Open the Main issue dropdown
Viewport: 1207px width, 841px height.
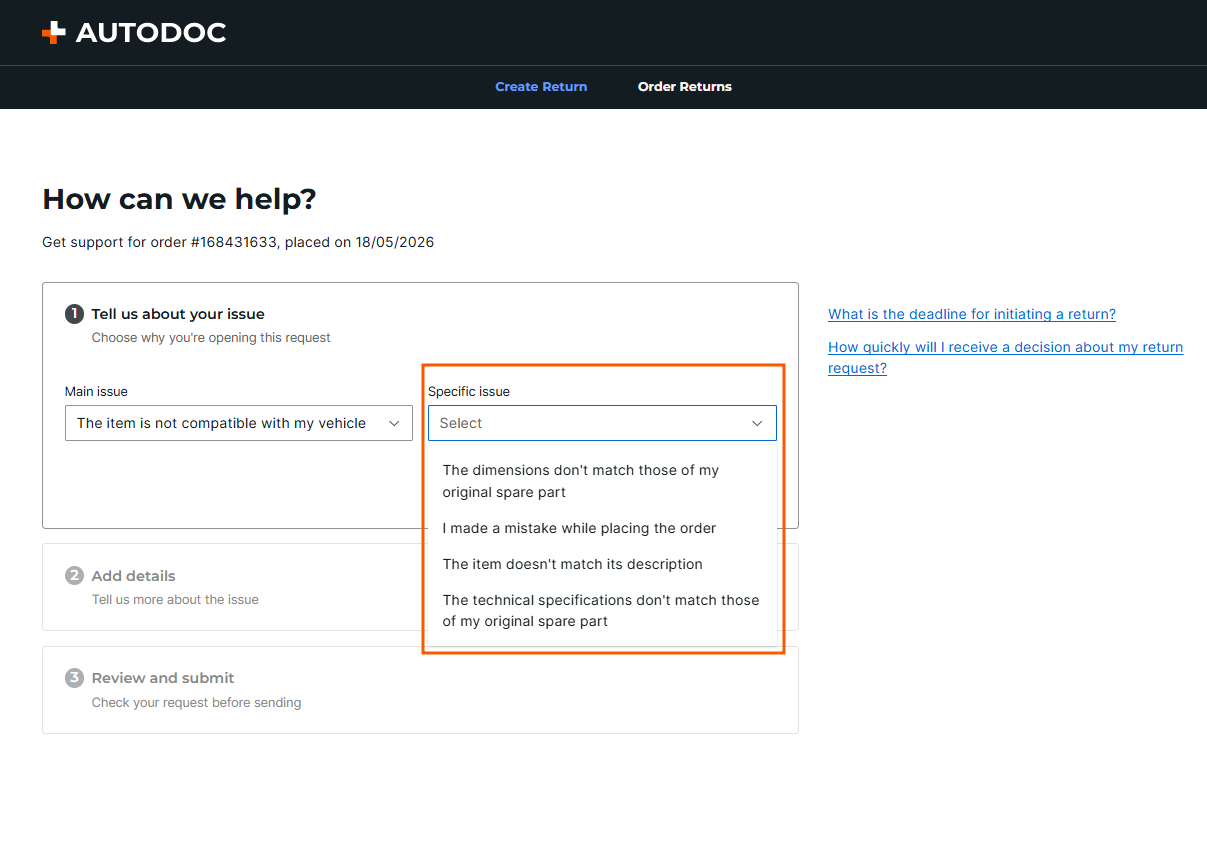coord(239,423)
